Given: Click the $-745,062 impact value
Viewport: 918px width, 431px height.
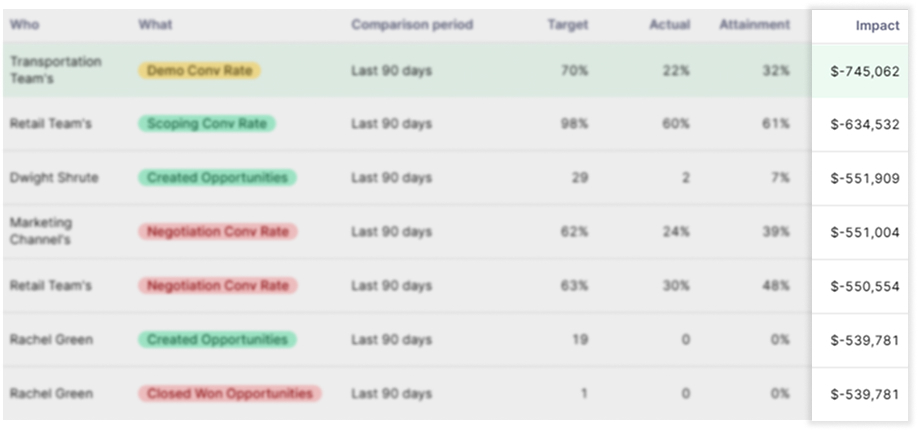Looking at the screenshot, I should [x=865, y=71].
